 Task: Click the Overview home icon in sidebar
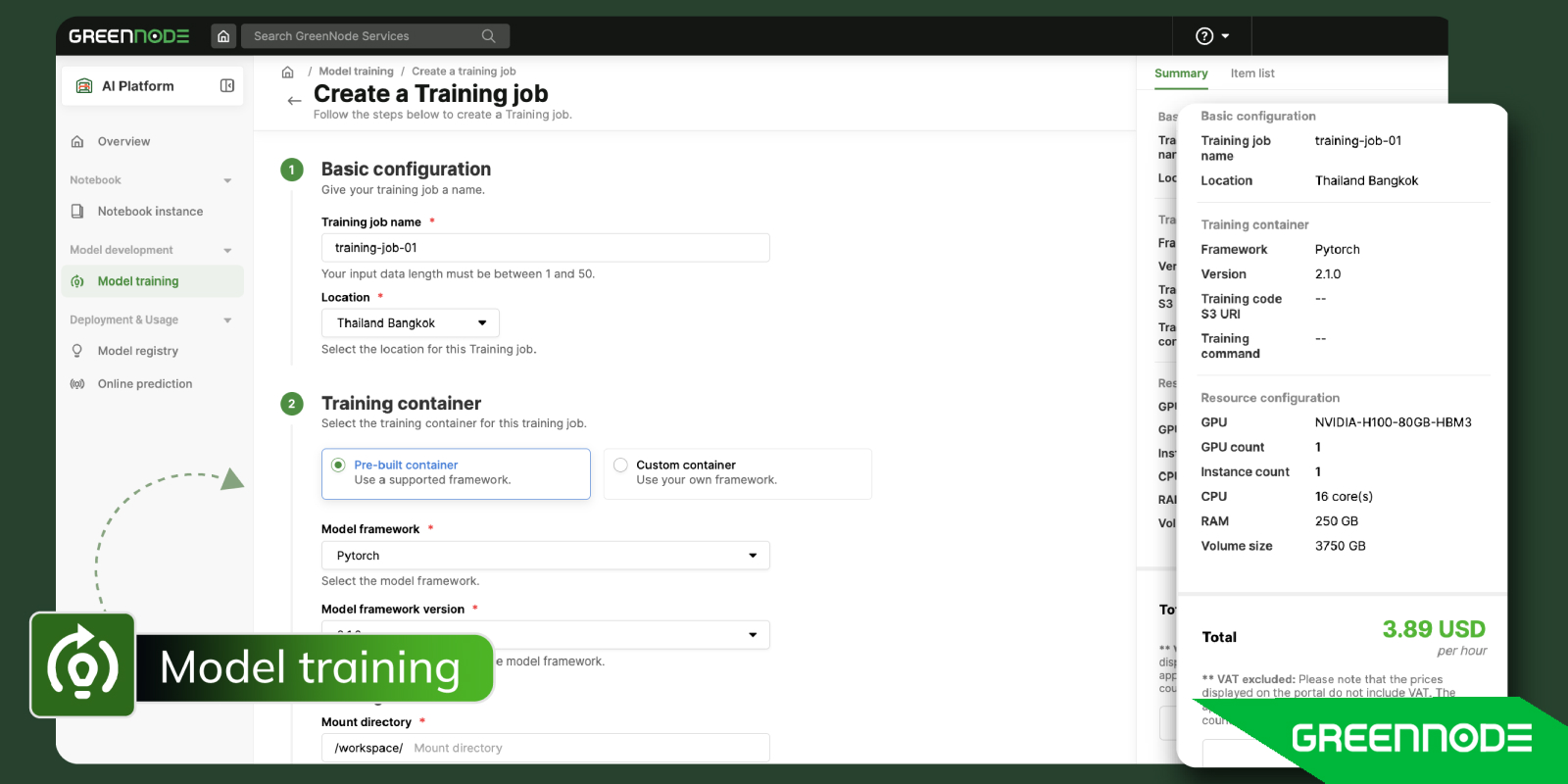click(77, 142)
